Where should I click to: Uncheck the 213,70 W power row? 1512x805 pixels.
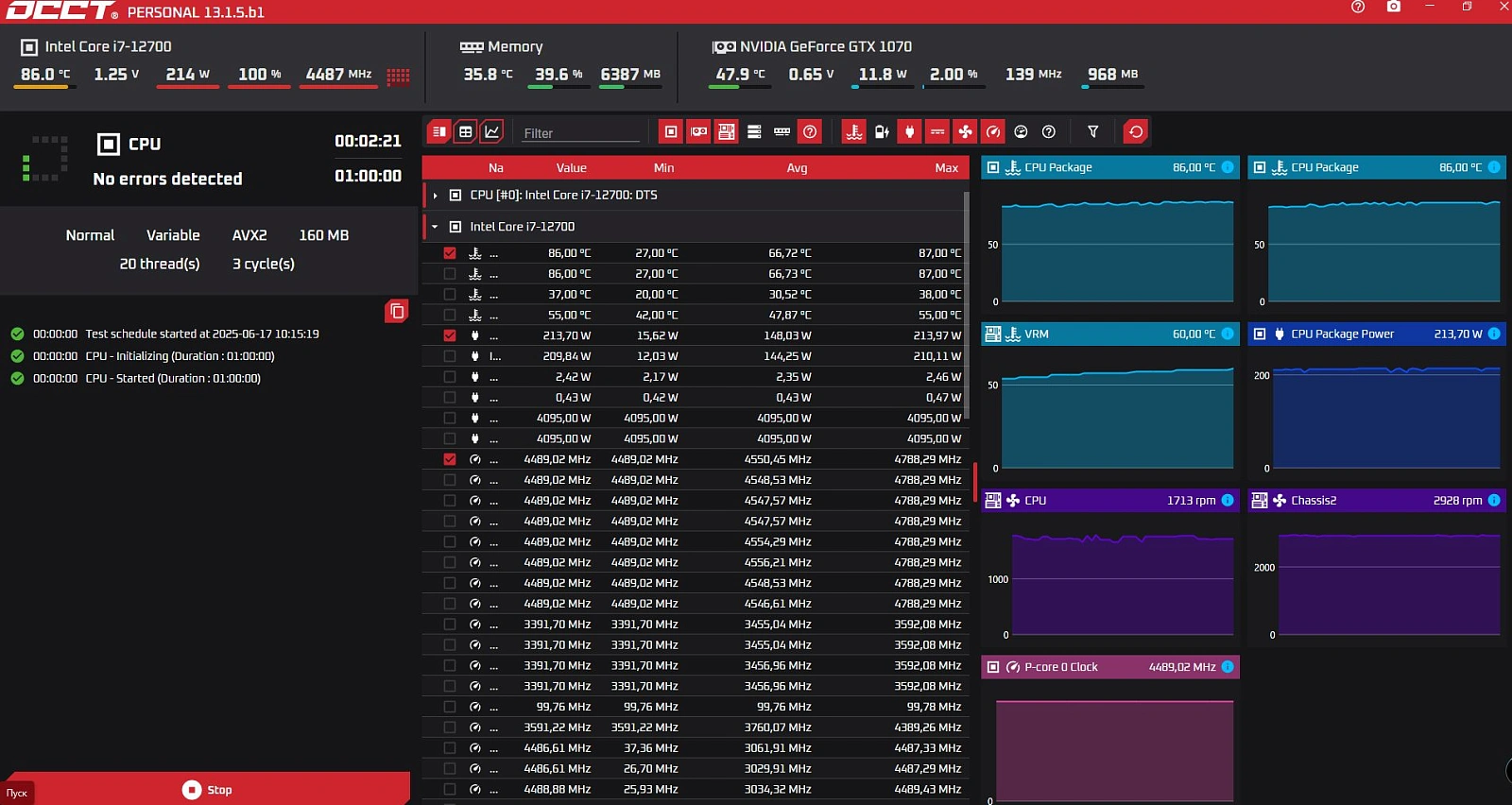[x=450, y=335]
